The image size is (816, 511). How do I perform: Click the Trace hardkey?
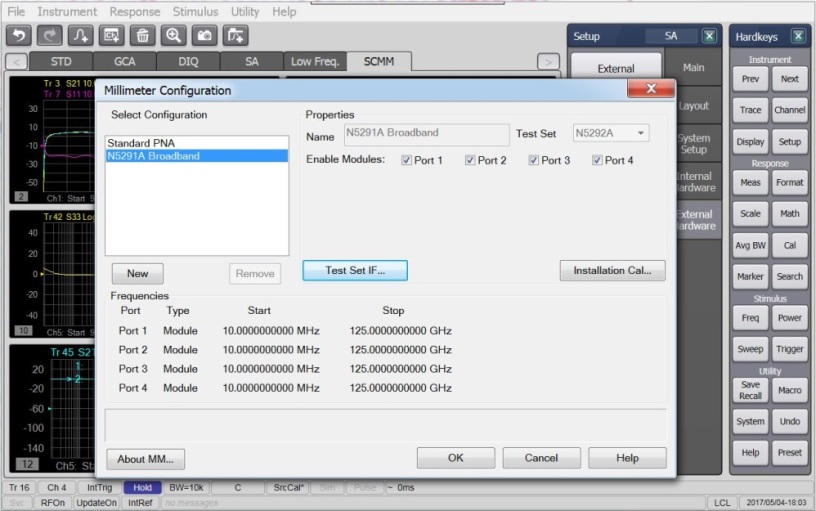750,110
